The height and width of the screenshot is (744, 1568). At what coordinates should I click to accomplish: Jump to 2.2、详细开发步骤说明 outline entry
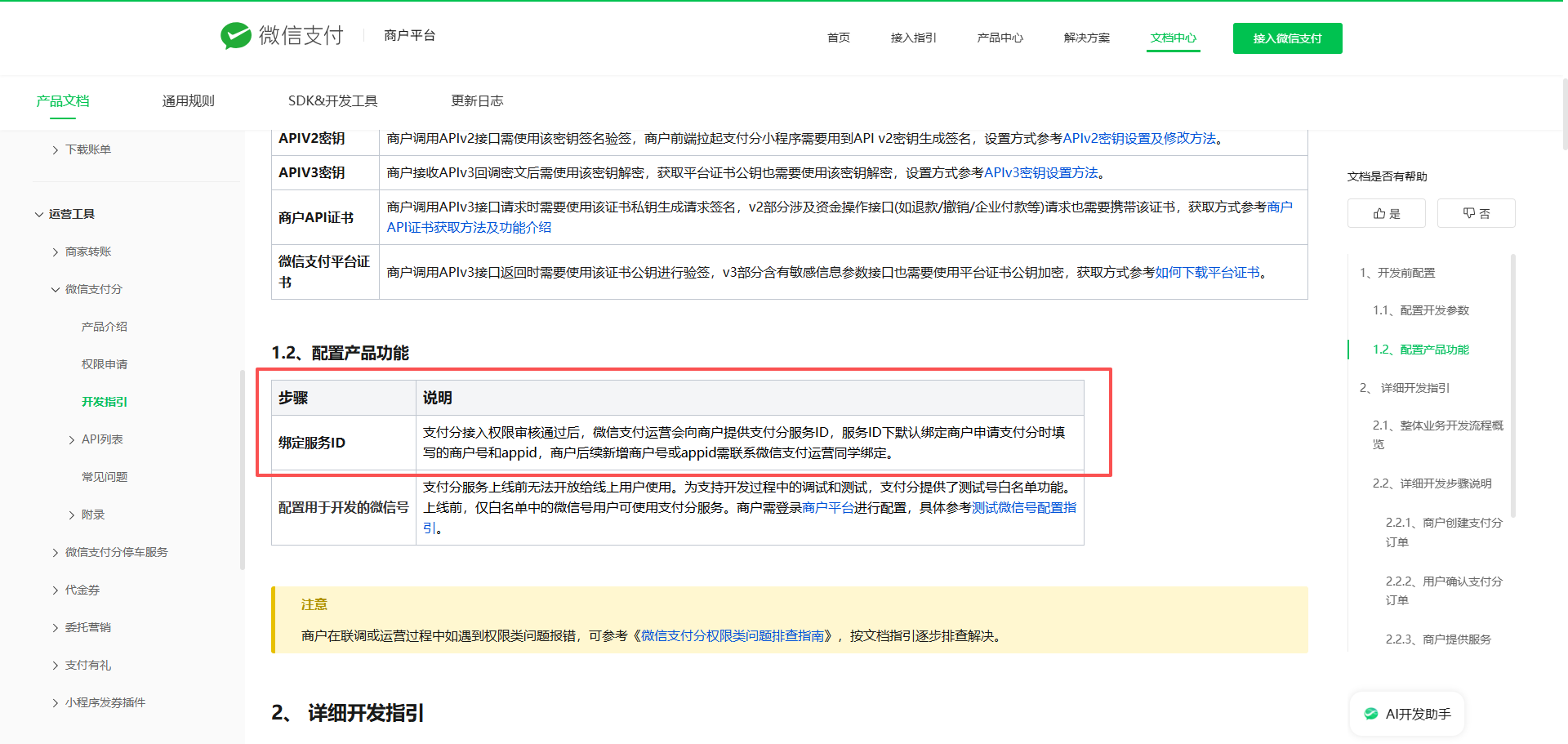1432,483
